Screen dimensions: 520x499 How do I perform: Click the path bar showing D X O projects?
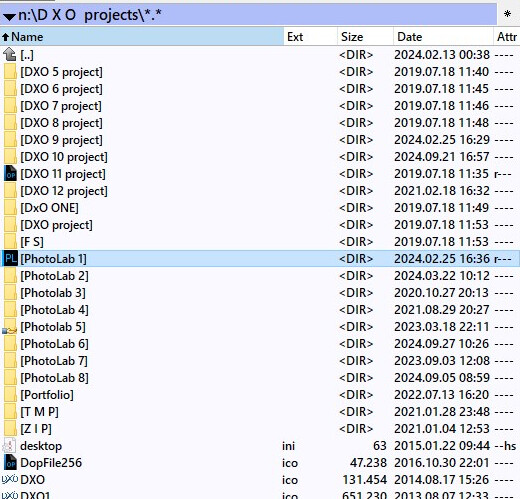pyautogui.click(x=248, y=15)
